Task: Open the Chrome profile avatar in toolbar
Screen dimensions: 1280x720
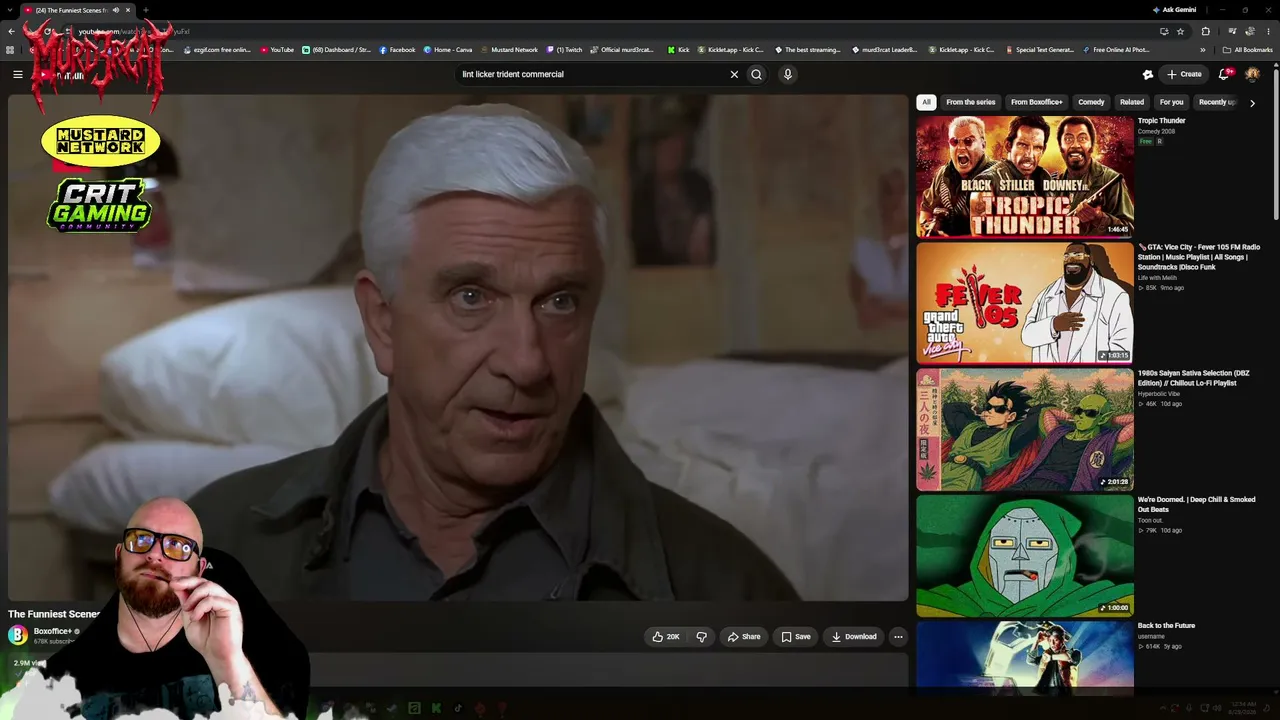Action: pos(1250,31)
